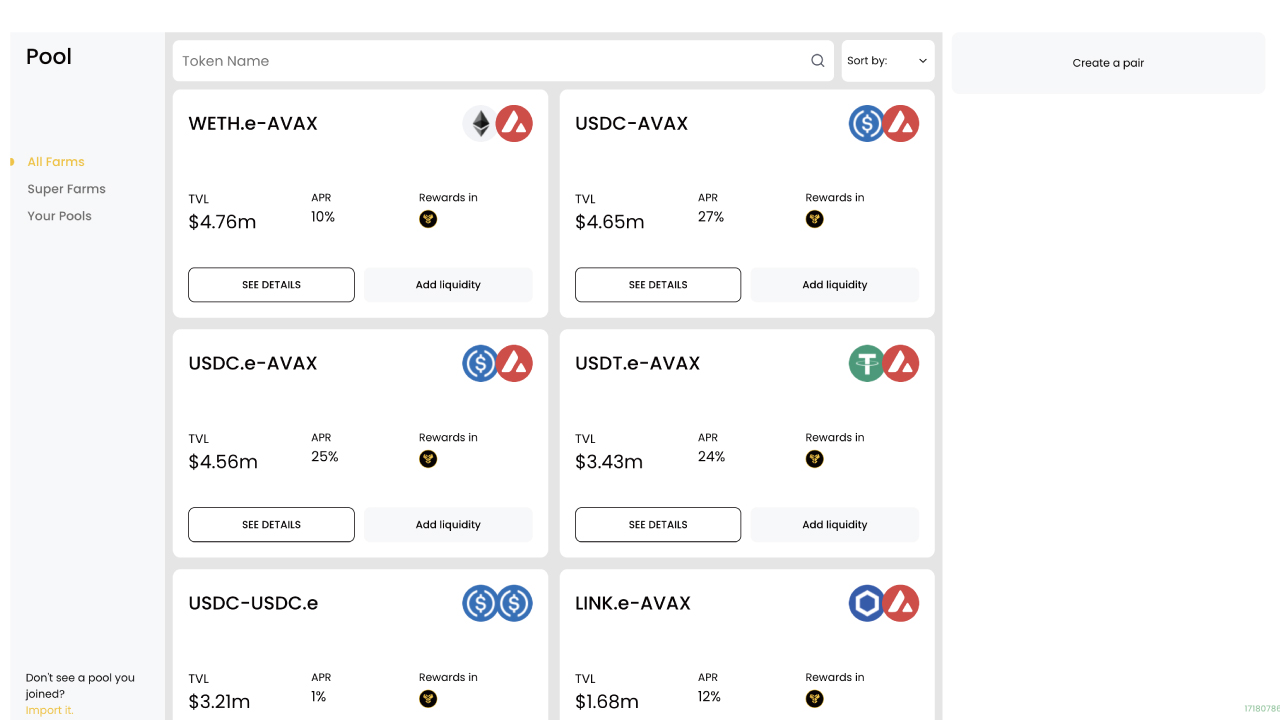Click the USDC-USDC.e pool title

(x=253, y=603)
